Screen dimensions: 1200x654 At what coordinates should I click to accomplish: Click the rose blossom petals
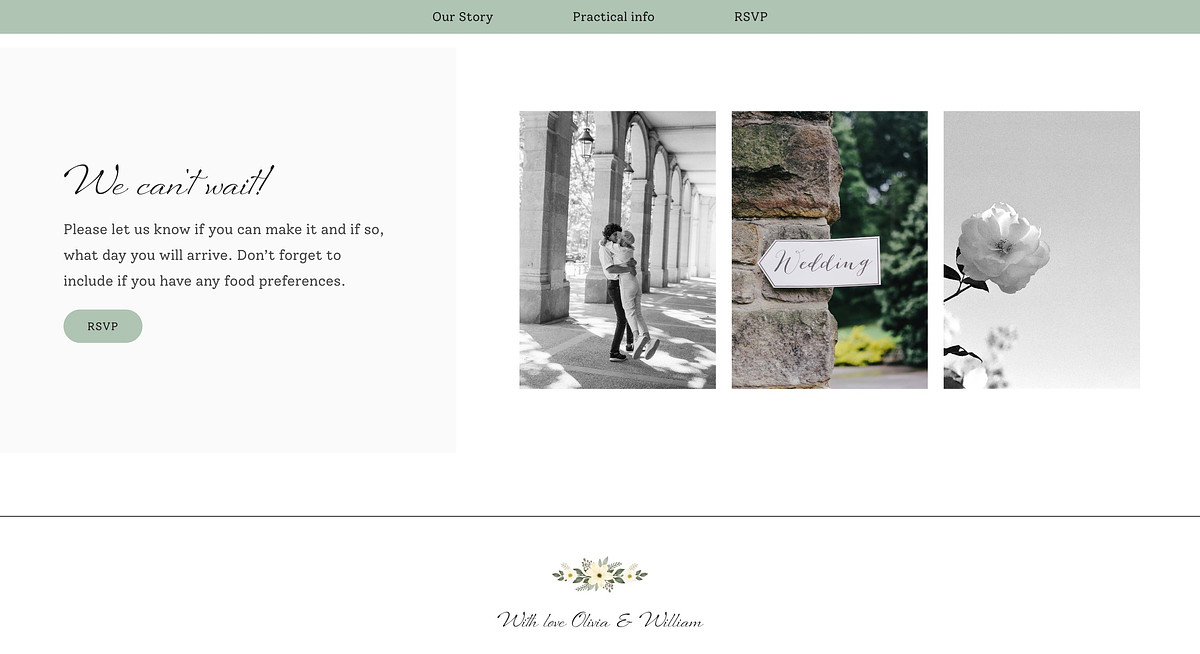tap(1003, 247)
